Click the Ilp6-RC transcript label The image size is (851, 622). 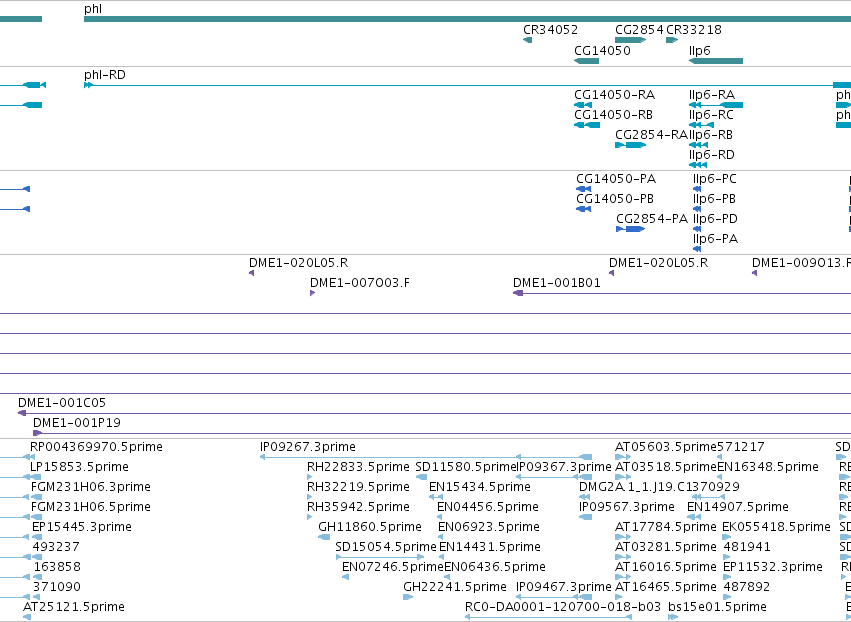click(x=712, y=115)
